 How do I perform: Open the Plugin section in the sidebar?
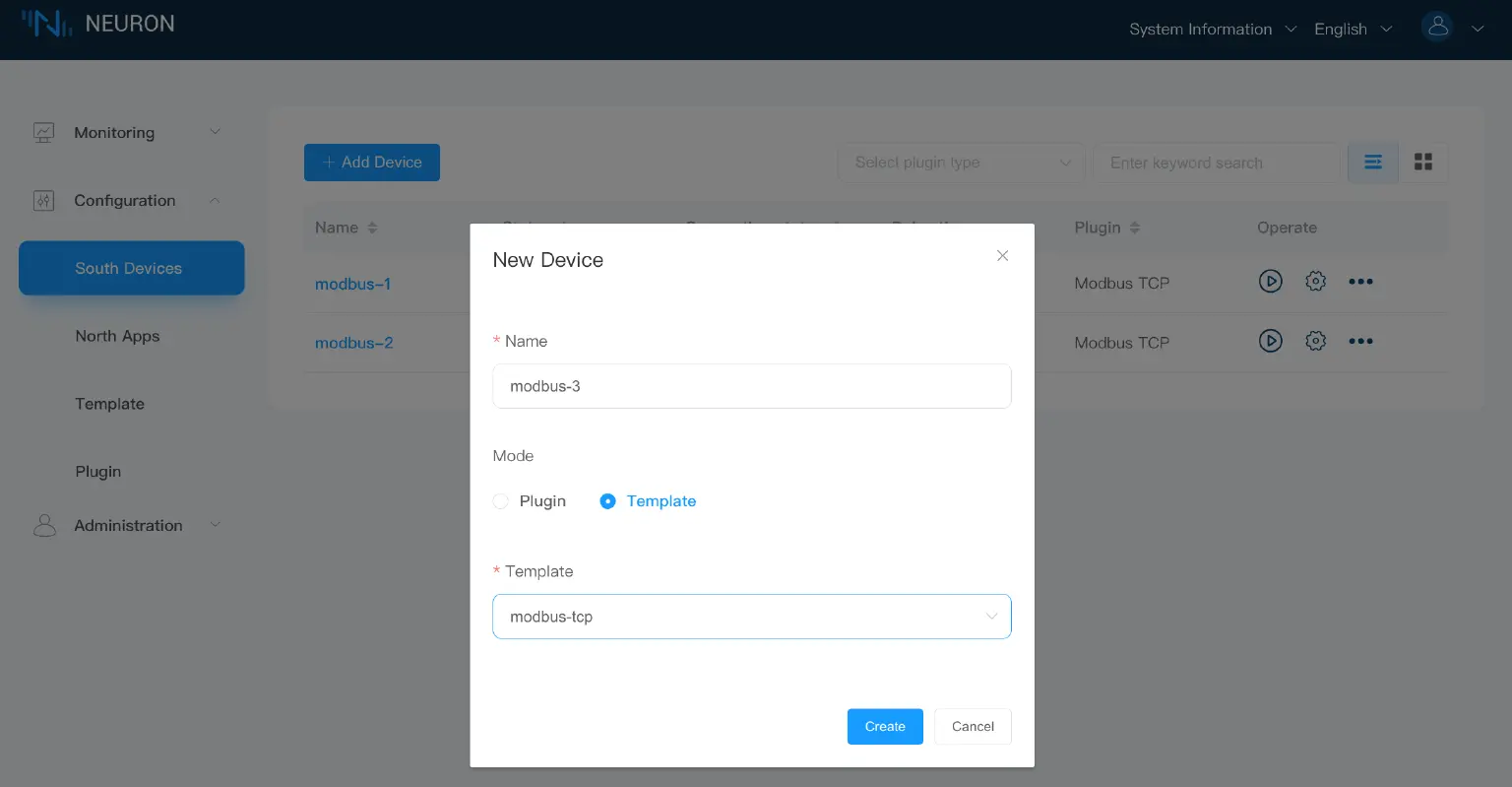pos(97,471)
